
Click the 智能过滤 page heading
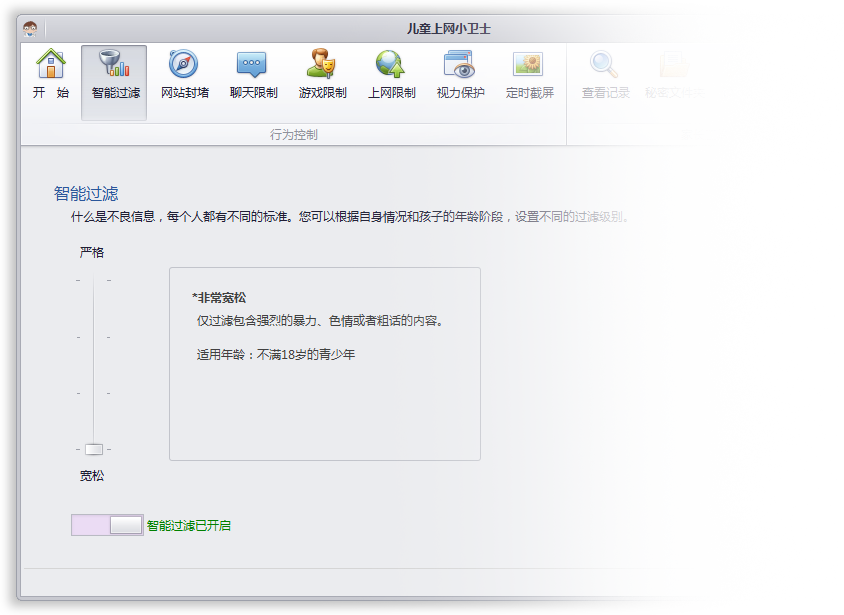(86, 194)
